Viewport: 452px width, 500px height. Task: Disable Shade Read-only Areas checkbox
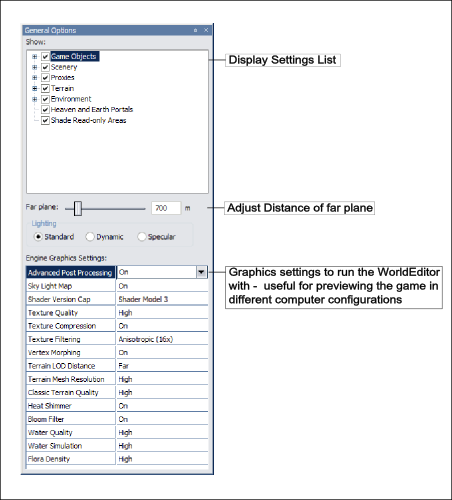pyautogui.click(x=45, y=121)
